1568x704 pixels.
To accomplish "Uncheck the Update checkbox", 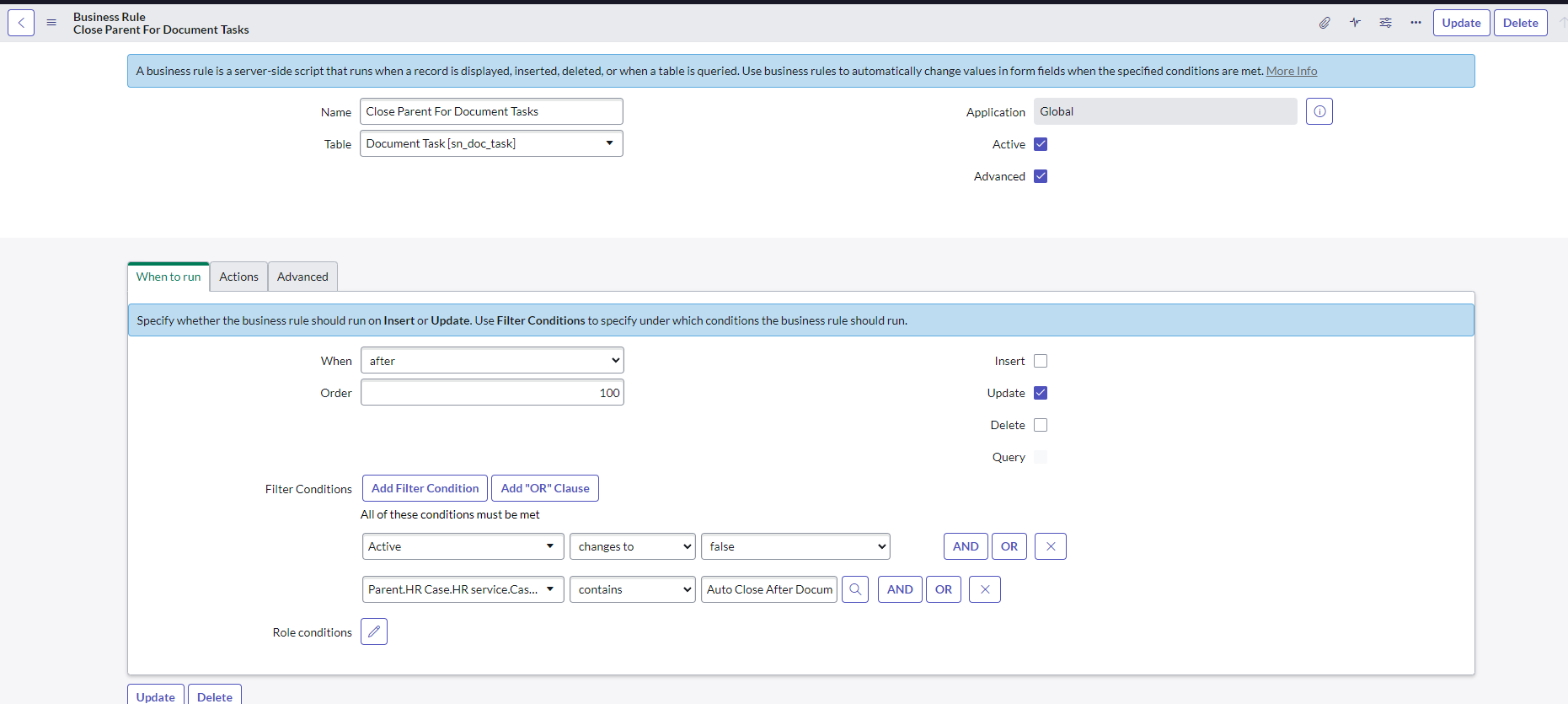I will click(x=1041, y=393).
